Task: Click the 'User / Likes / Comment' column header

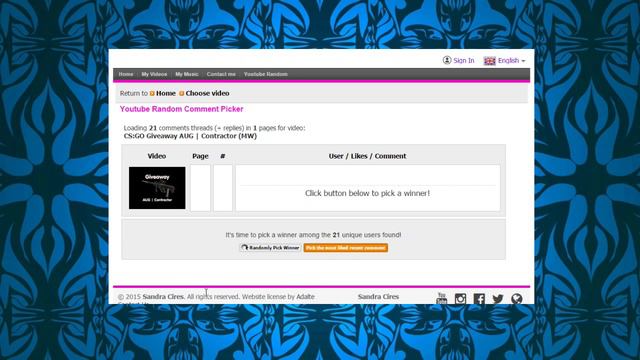Action: click(x=367, y=156)
